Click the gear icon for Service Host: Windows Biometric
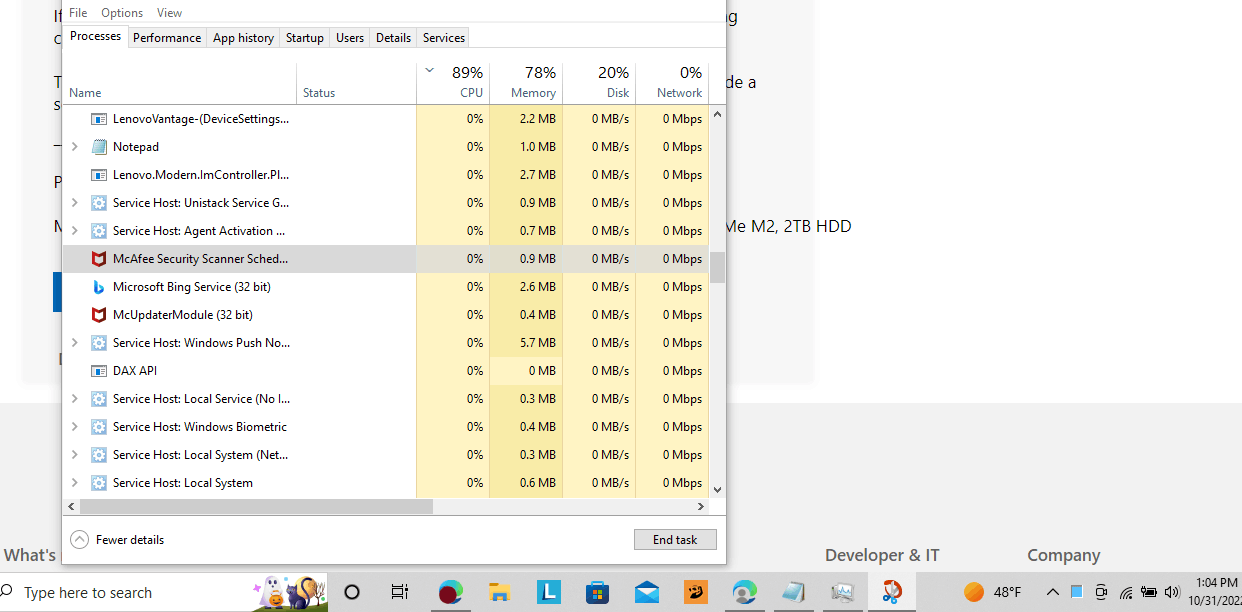This screenshot has width=1242, height=612. tap(99, 427)
